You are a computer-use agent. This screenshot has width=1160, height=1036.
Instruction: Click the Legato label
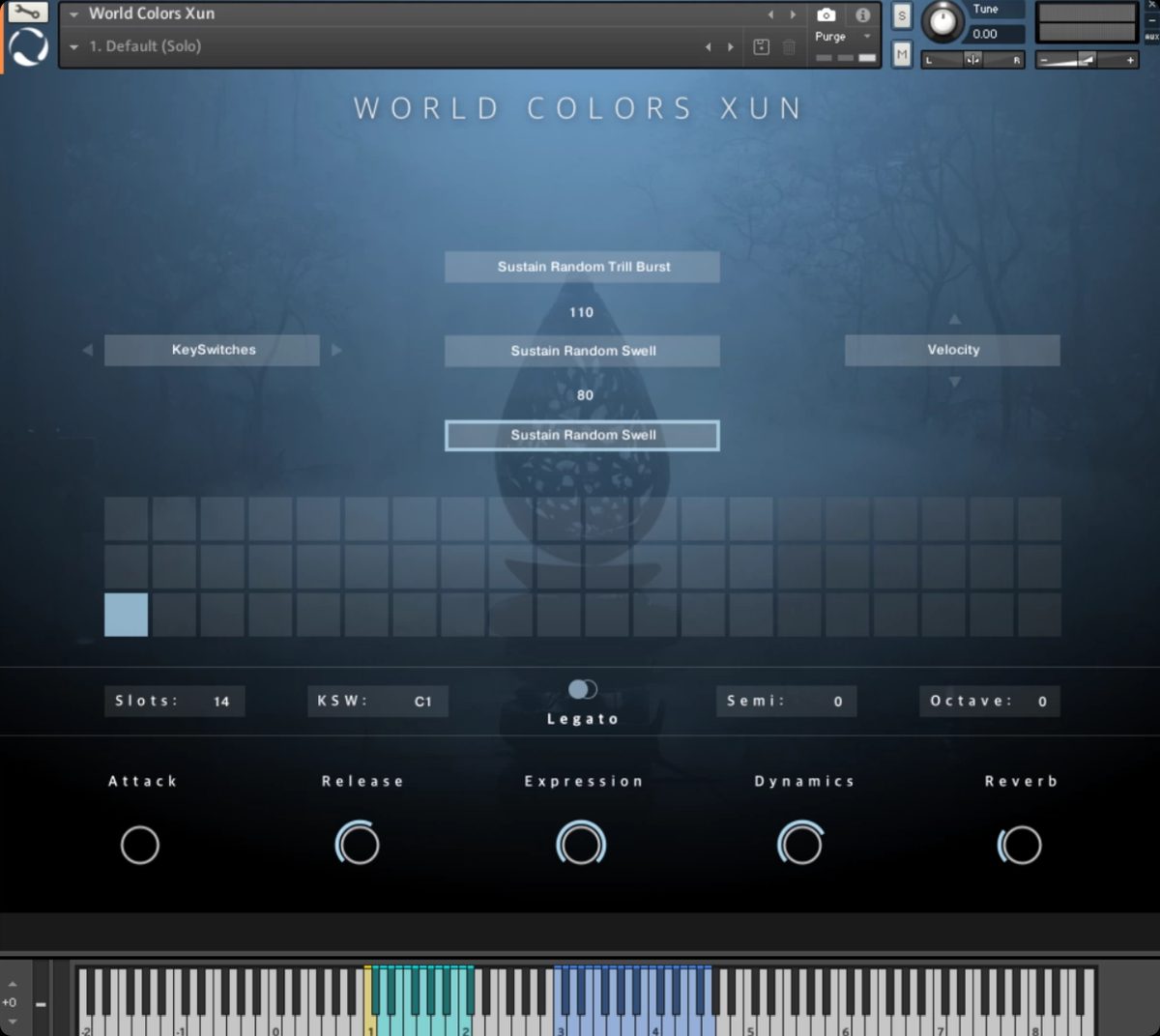(582, 719)
